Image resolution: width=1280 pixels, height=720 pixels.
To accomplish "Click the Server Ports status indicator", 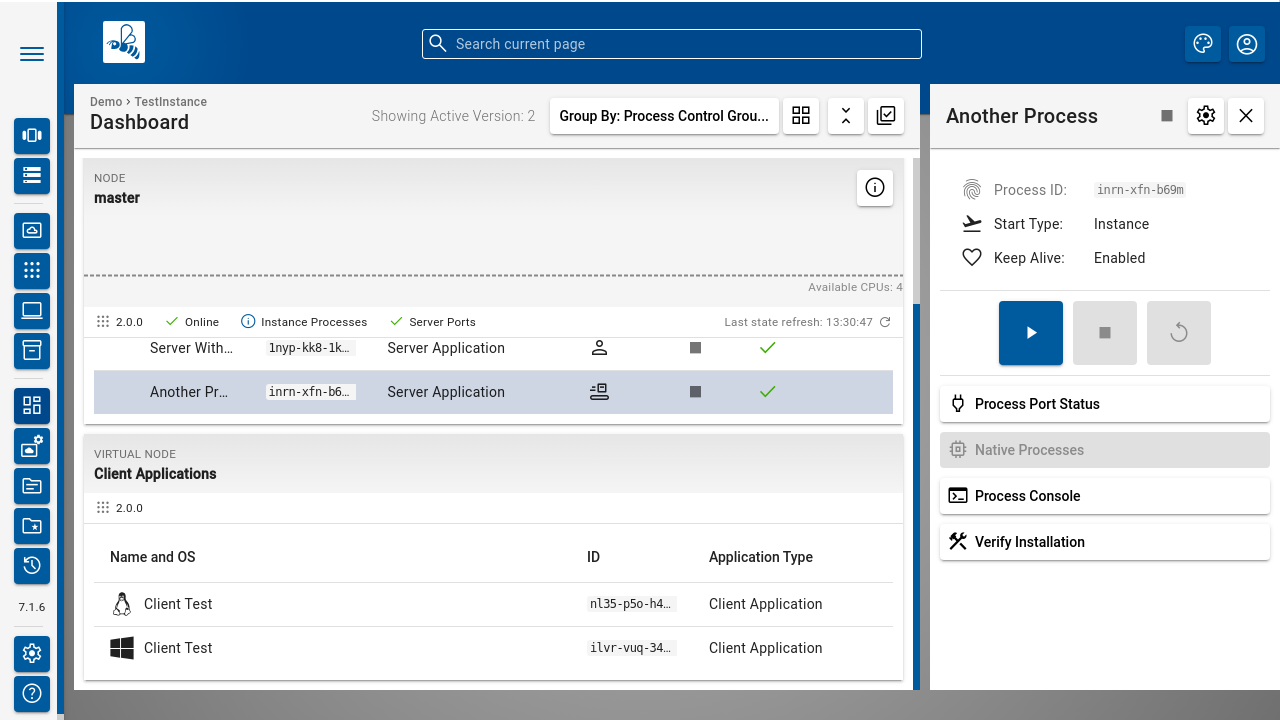I will (432, 322).
